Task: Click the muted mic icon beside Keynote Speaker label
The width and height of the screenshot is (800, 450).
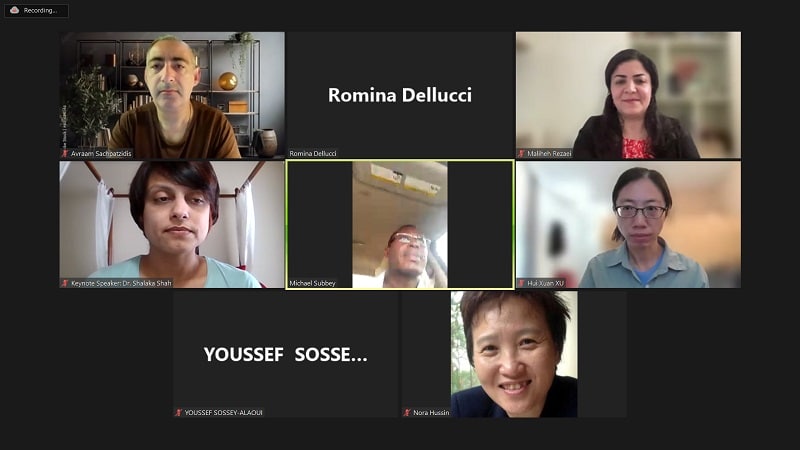Action: tap(65, 283)
